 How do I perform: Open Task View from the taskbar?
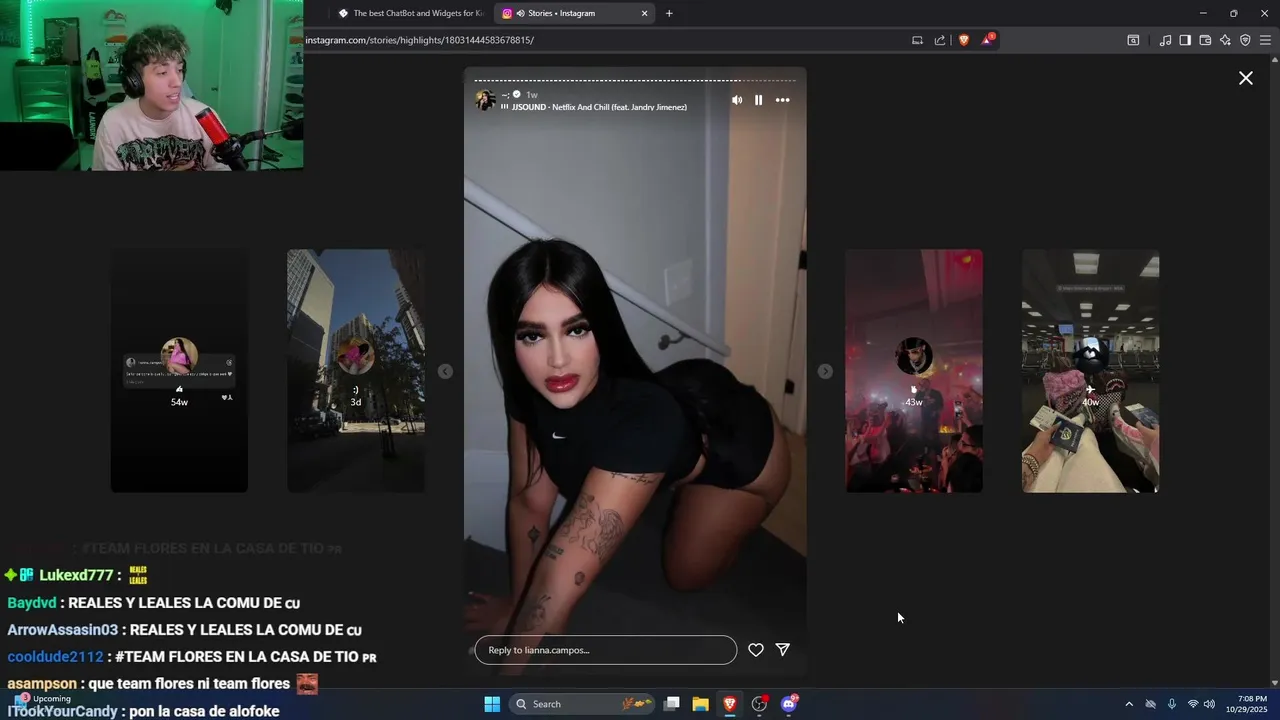pyautogui.click(x=672, y=704)
